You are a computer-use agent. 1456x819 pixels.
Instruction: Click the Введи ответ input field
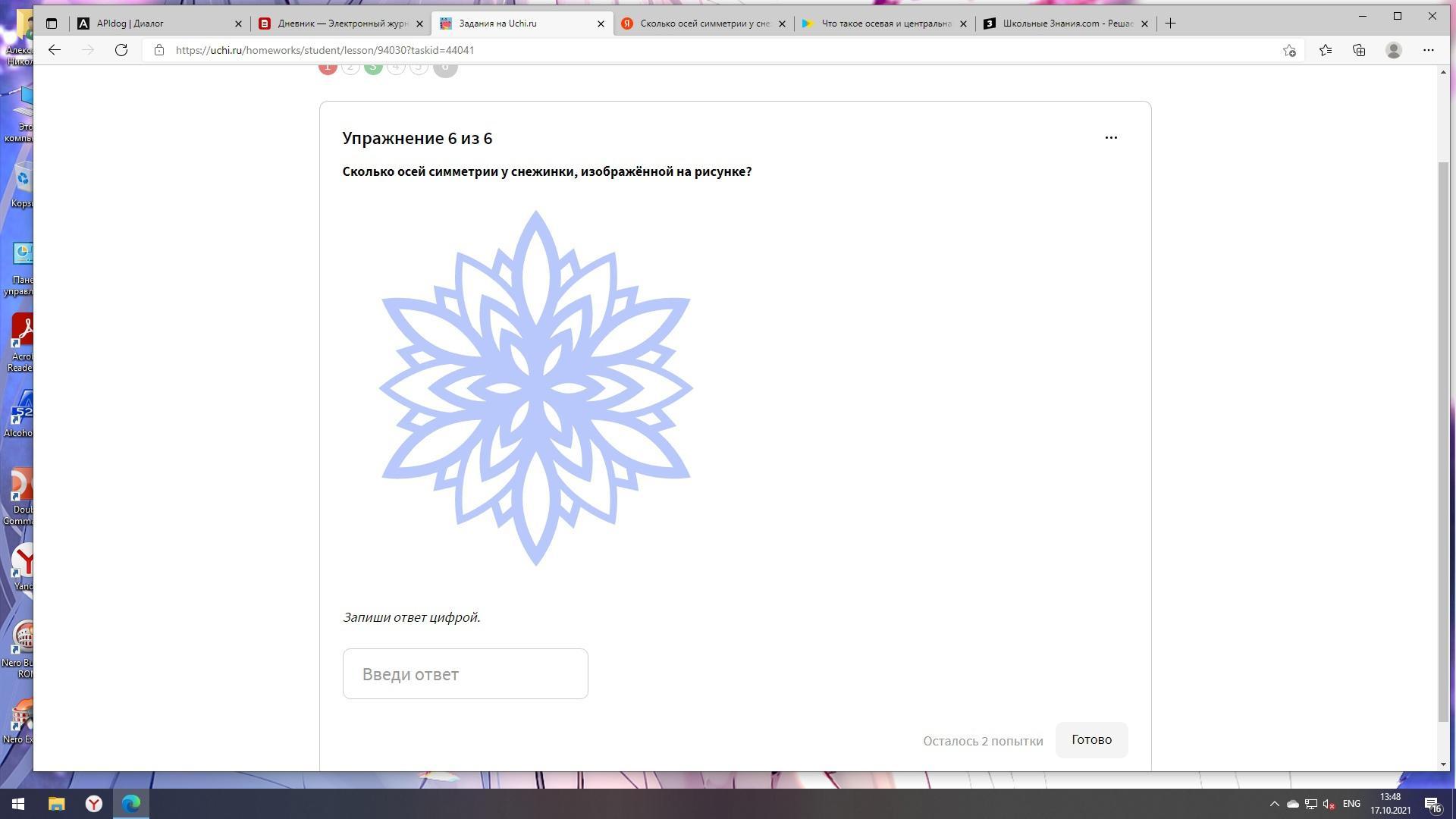pos(465,673)
